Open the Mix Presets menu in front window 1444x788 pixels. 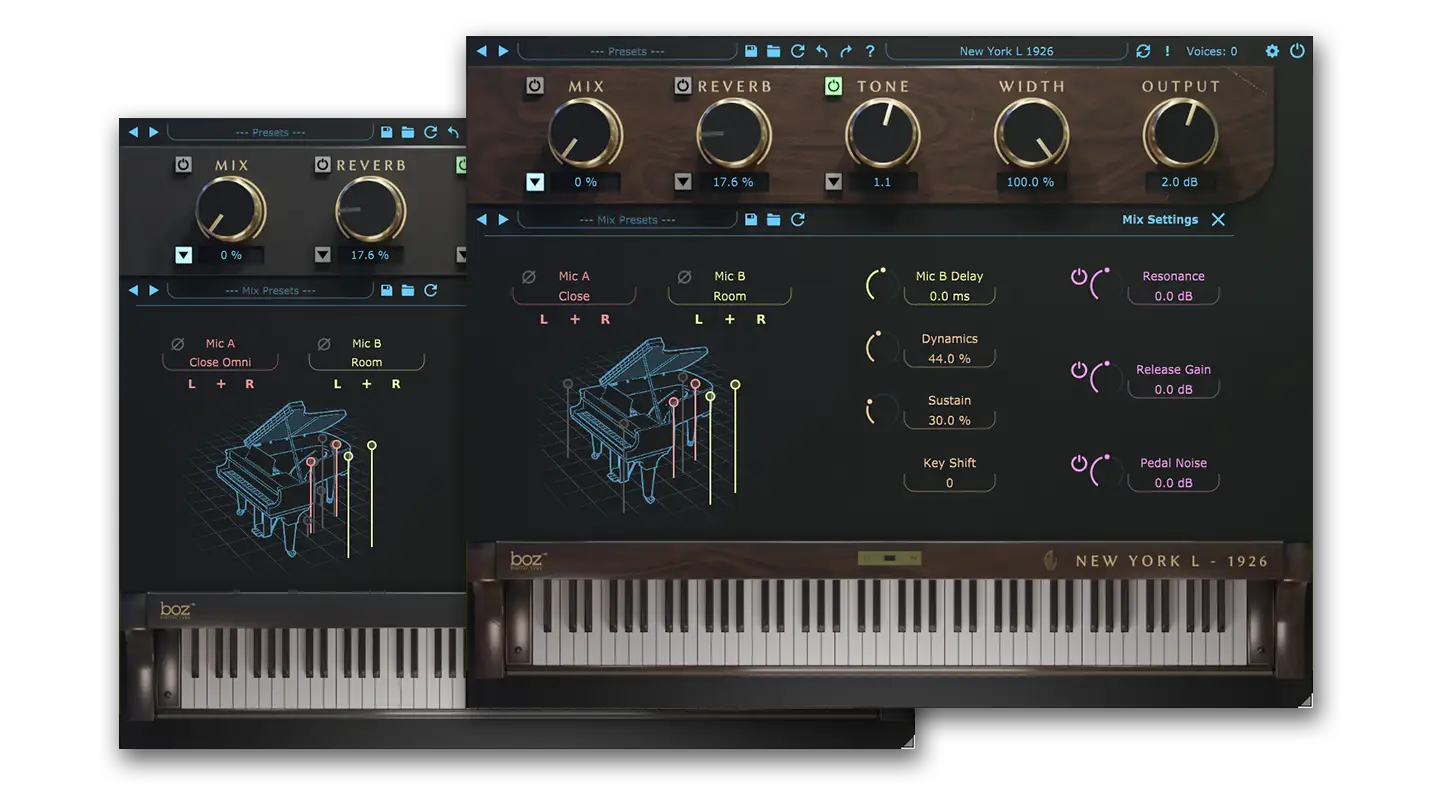[627, 220]
